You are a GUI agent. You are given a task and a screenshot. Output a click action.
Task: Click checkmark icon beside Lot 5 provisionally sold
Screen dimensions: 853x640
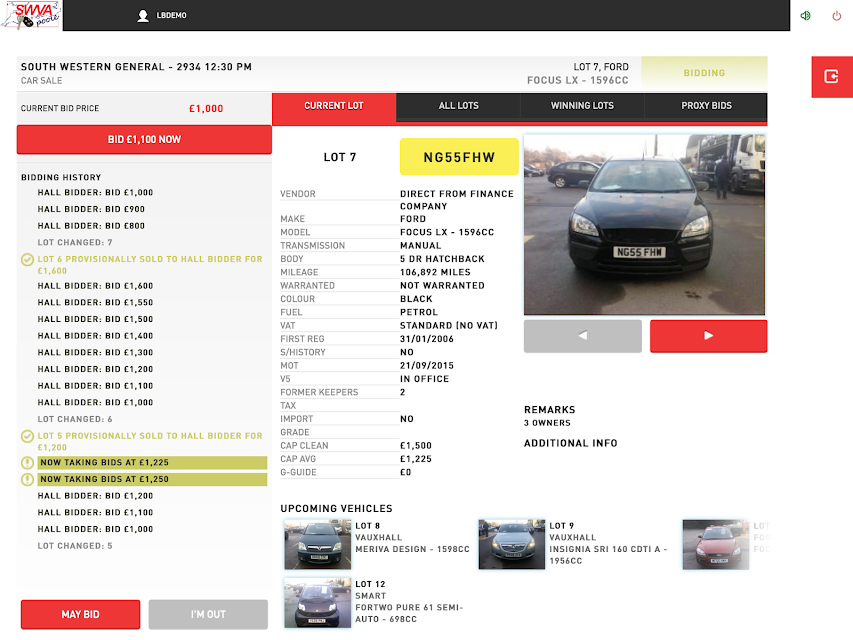tap(27, 436)
